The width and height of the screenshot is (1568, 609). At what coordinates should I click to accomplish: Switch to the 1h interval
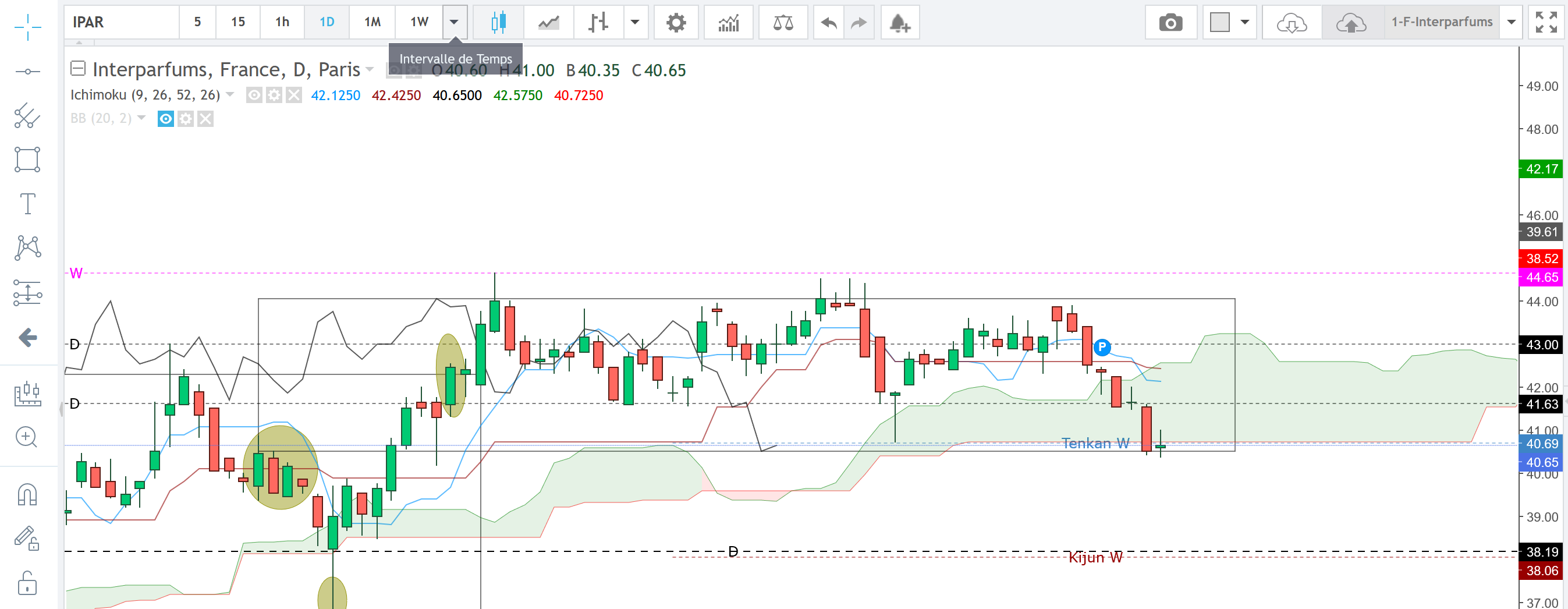(282, 23)
